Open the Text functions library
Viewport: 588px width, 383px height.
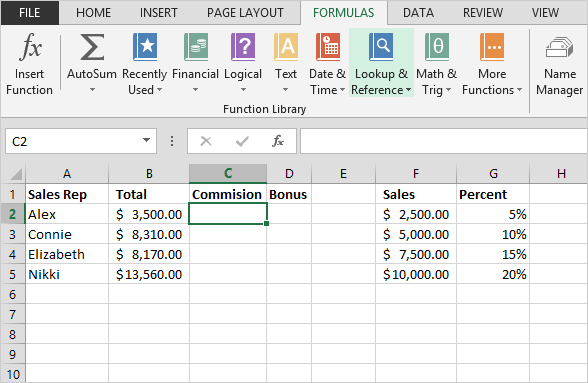pos(286,64)
